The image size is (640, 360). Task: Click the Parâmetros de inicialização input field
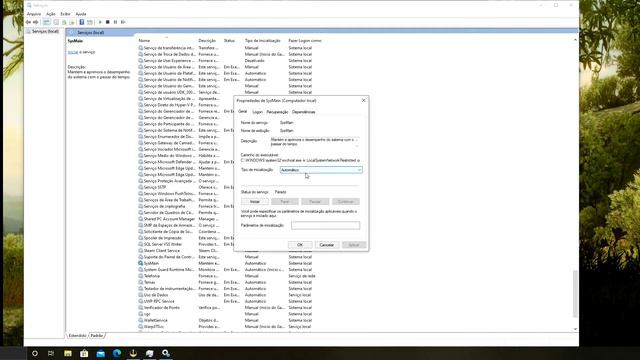click(x=325, y=225)
